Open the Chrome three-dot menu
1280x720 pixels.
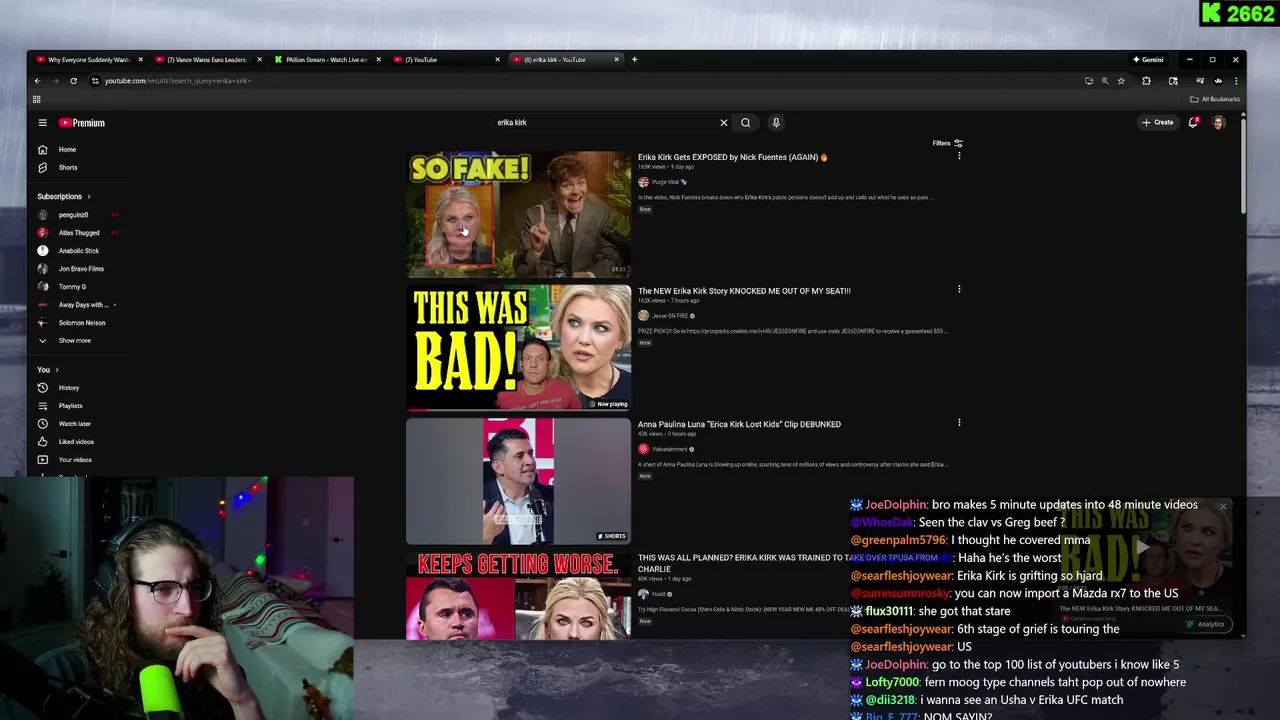1236,81
